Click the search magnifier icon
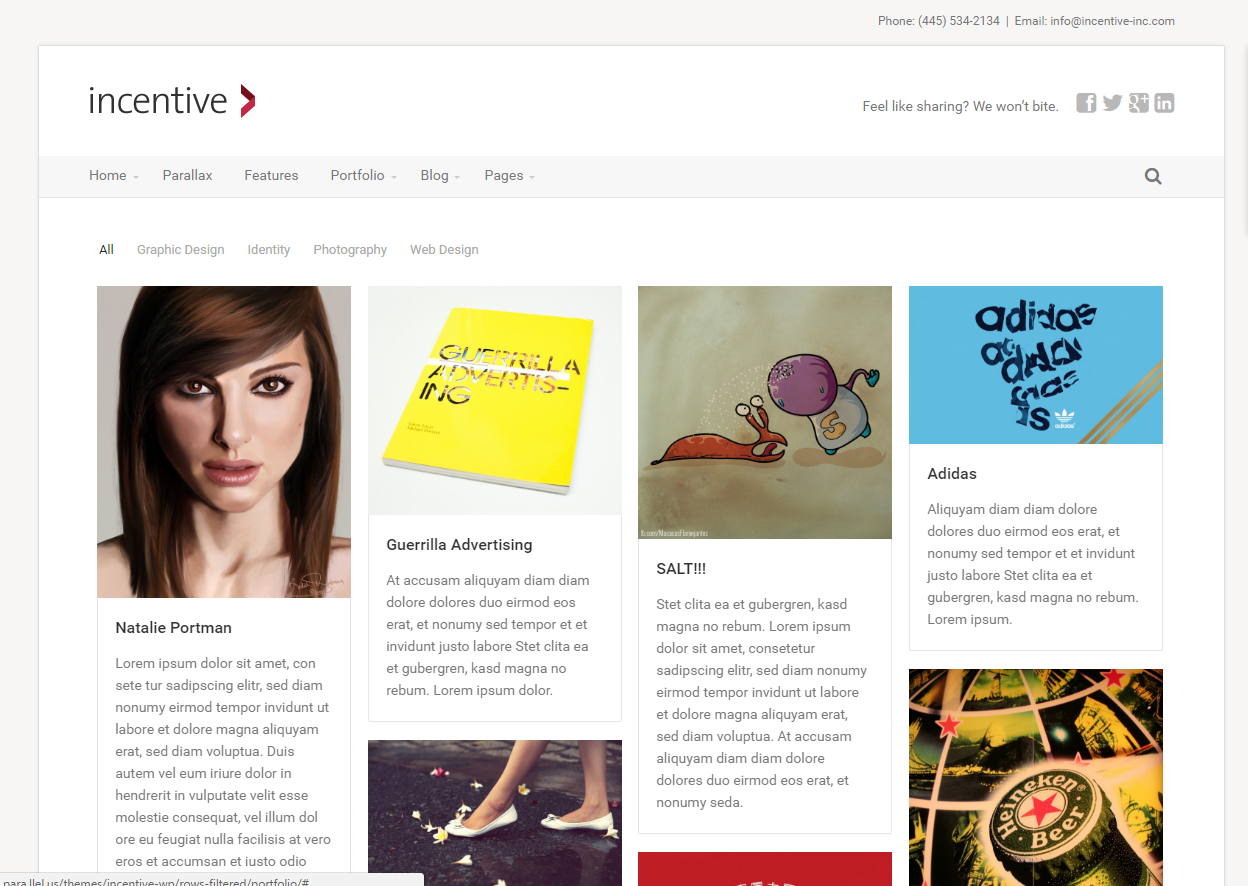 1153,176
